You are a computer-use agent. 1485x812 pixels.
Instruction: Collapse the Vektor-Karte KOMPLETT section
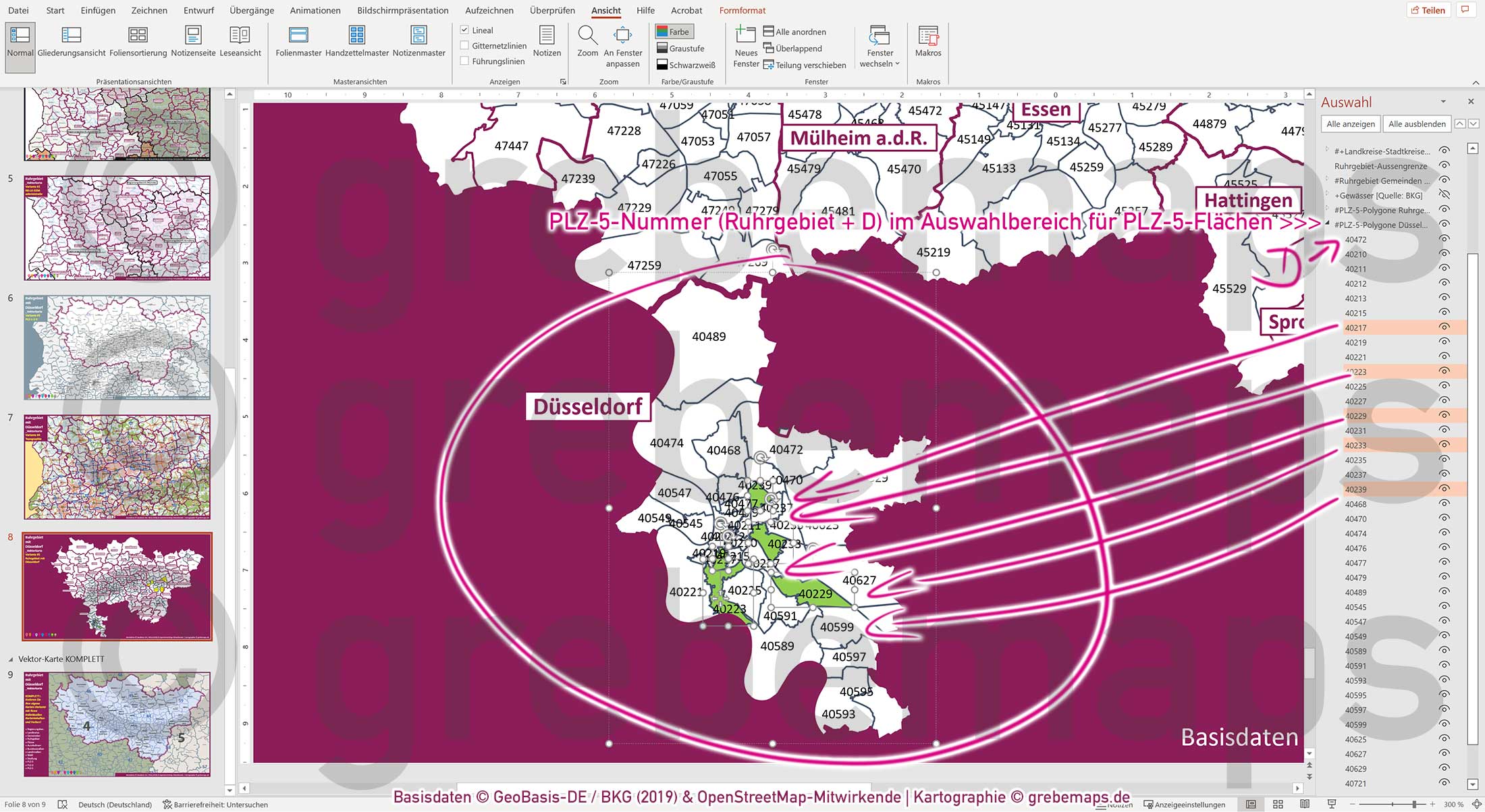pos(10,659)
